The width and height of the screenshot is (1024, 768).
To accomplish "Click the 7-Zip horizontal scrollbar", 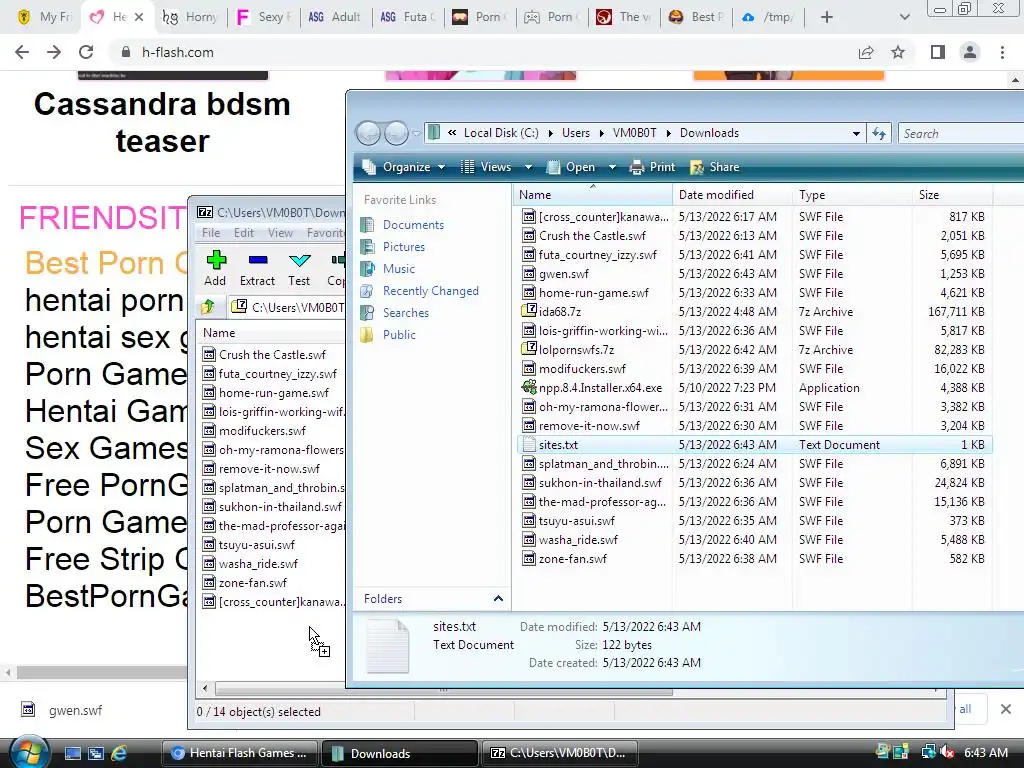I will point(444,690).
